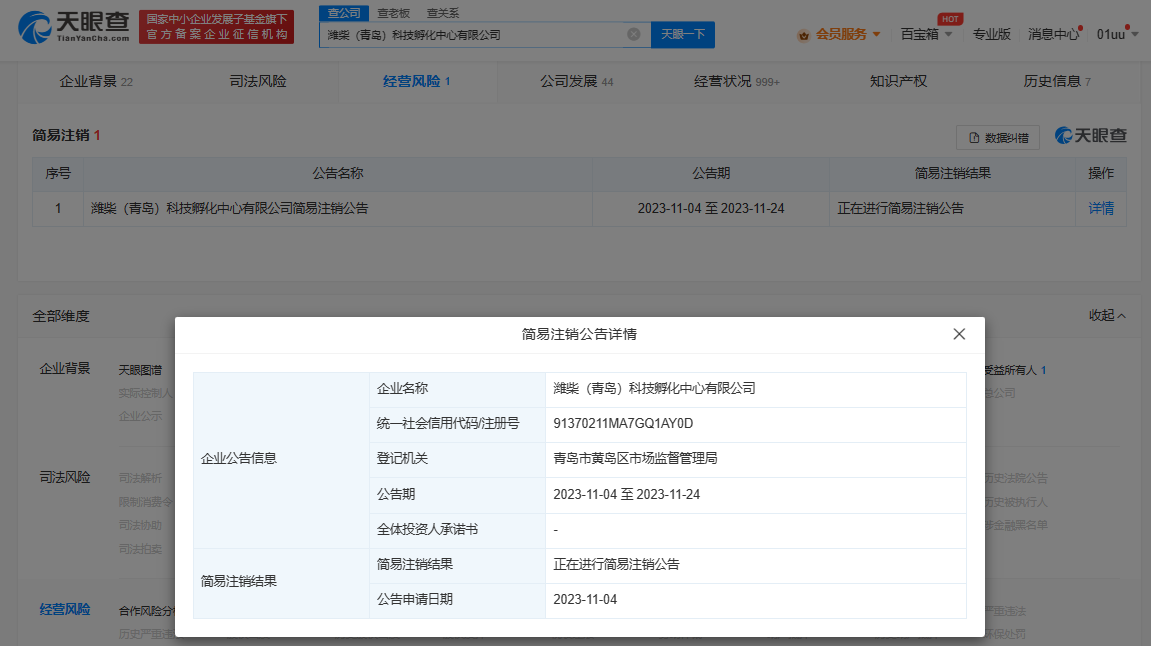Screen dimensions: 1151x646
Task: Open 详情 link in the table row
Action: tap(1101, 209)
